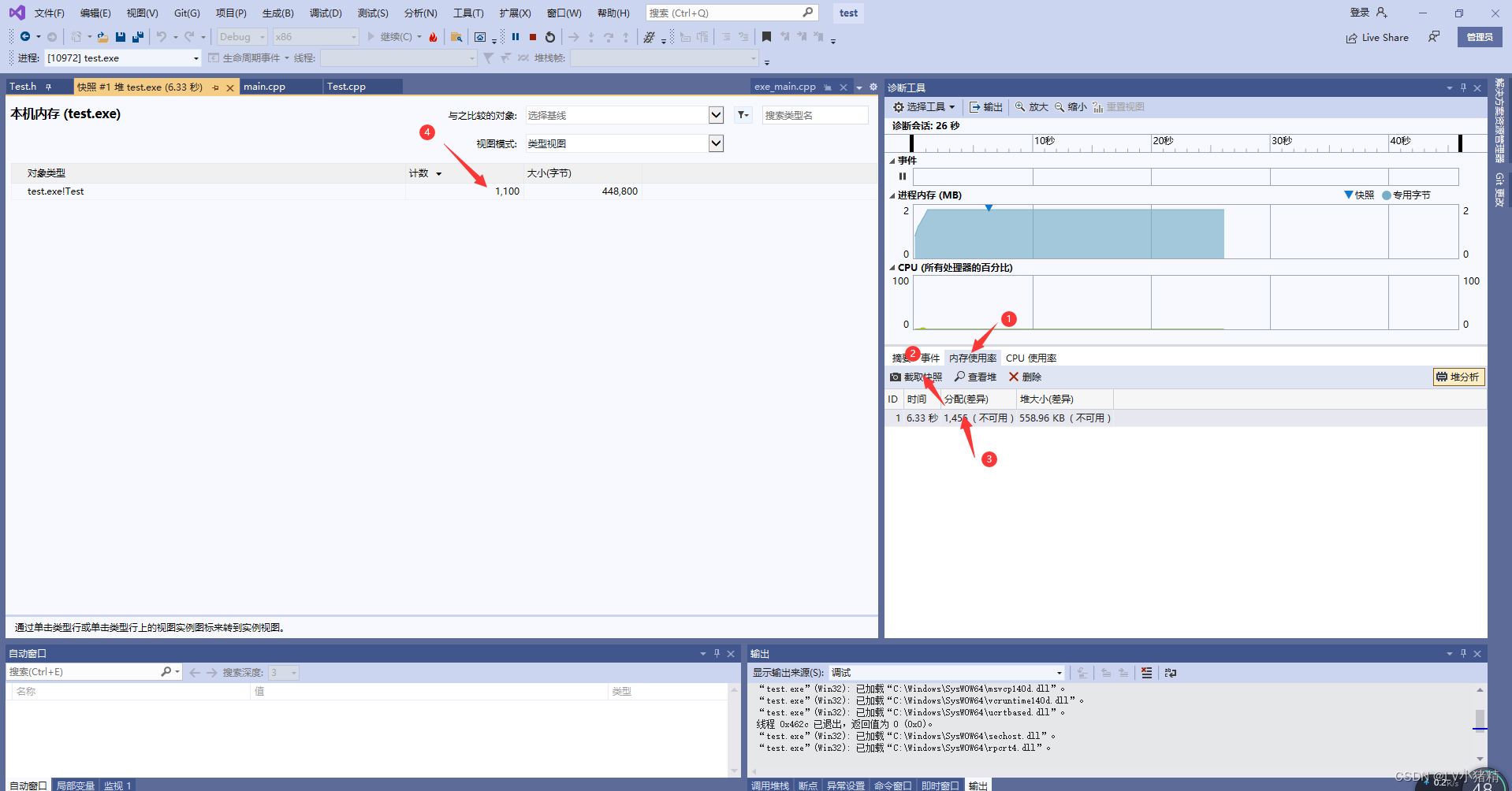Click the 堆分析 heap profiling button
The image size is (1512, 791).
click(1458, 377)
